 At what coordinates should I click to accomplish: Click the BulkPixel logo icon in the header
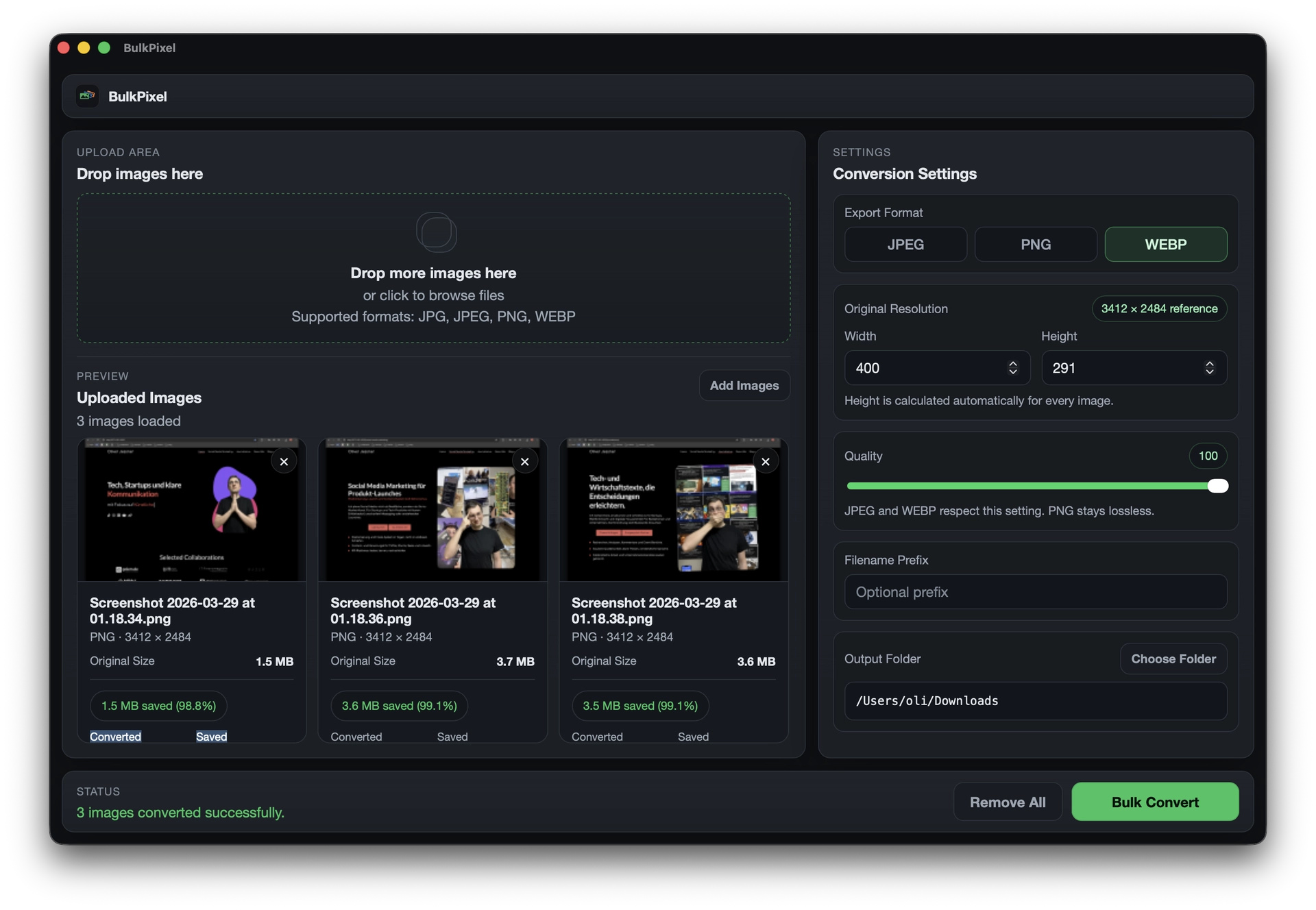click(x=86, y=96)
